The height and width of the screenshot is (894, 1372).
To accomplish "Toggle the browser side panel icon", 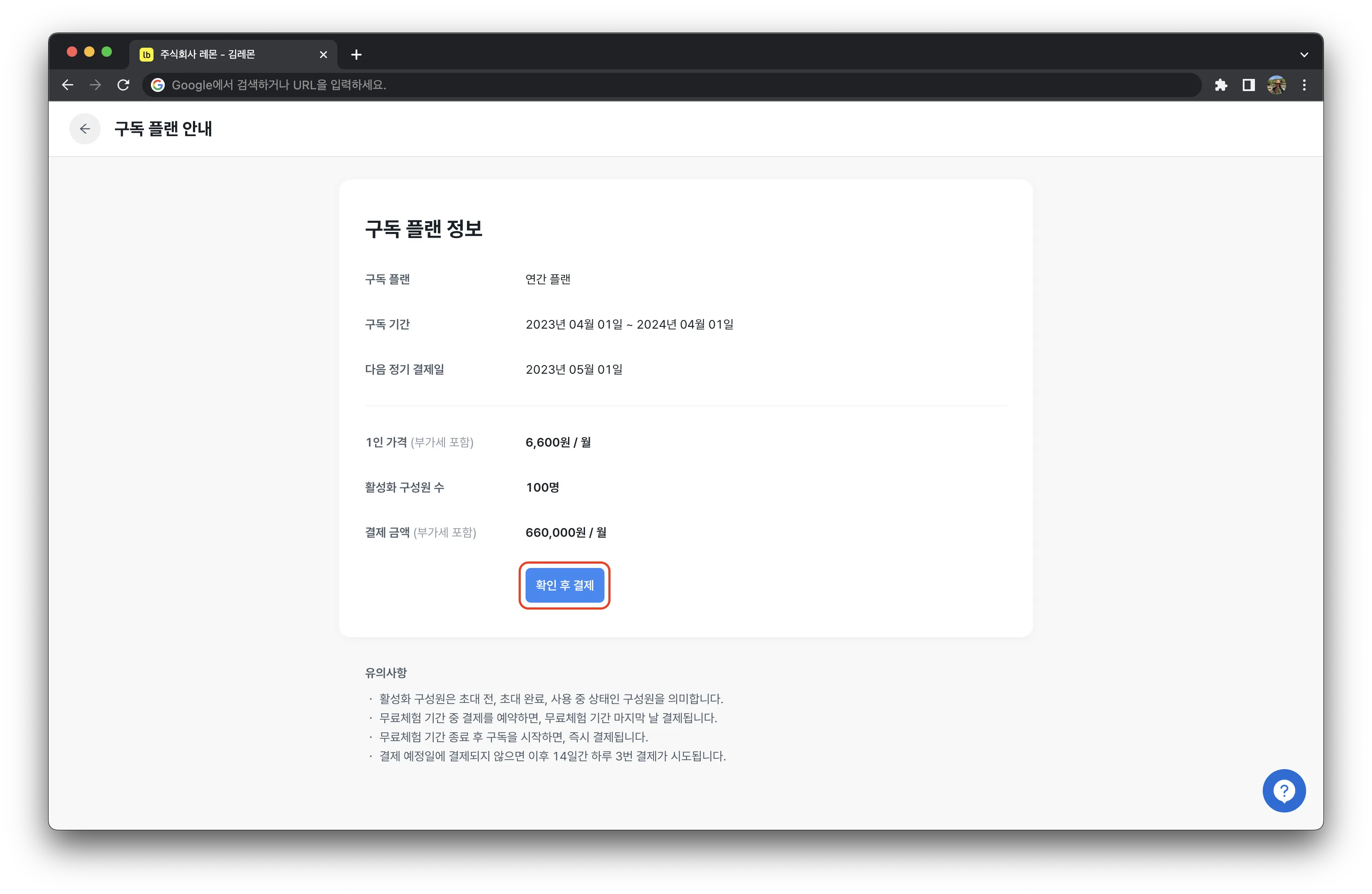I will click(x=1249, y=85).
